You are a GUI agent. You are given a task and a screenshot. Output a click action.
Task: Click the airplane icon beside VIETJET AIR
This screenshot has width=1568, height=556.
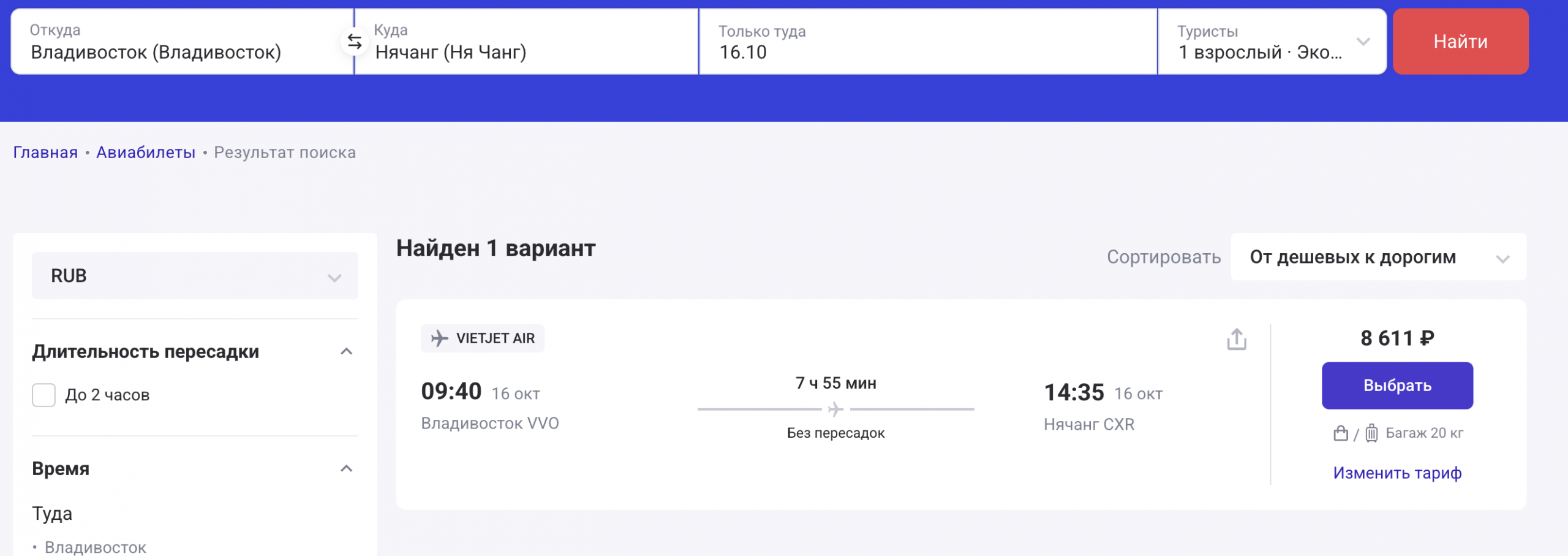point(439,338)
